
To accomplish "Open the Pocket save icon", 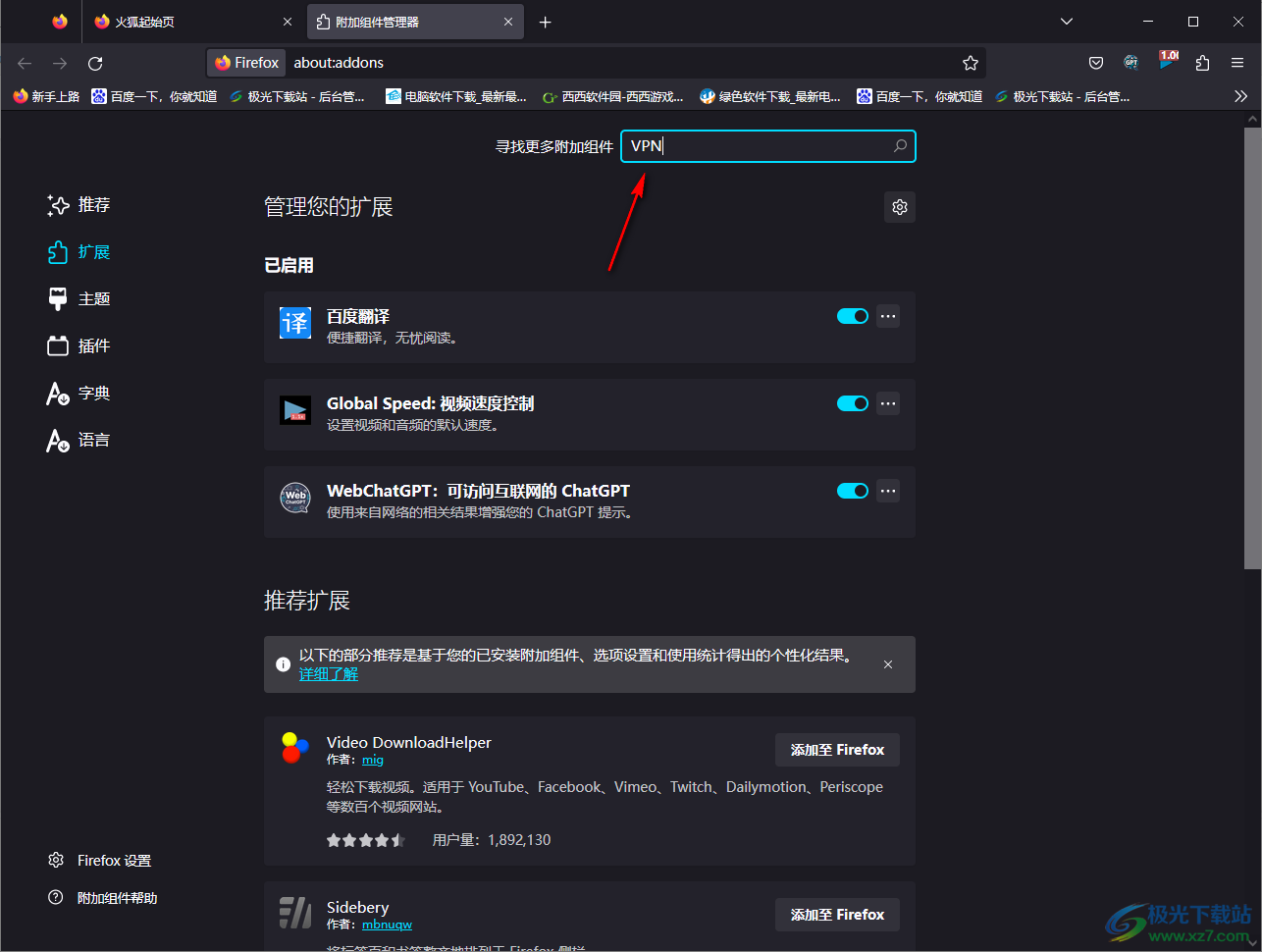I will 1096,63.
